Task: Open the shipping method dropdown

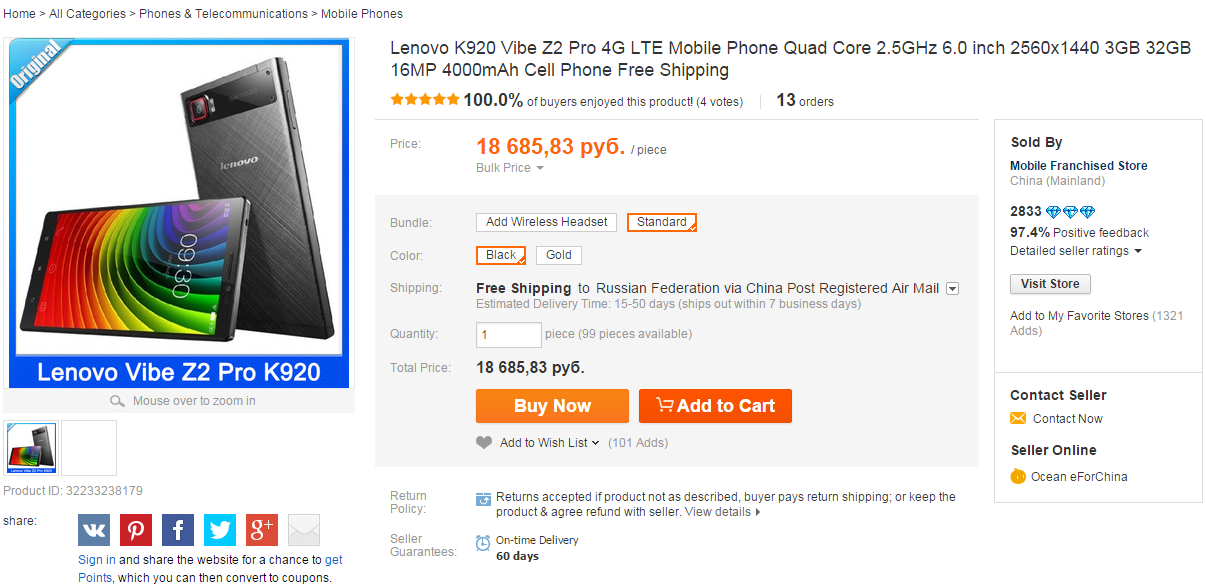Action: (x=953, y=289)
